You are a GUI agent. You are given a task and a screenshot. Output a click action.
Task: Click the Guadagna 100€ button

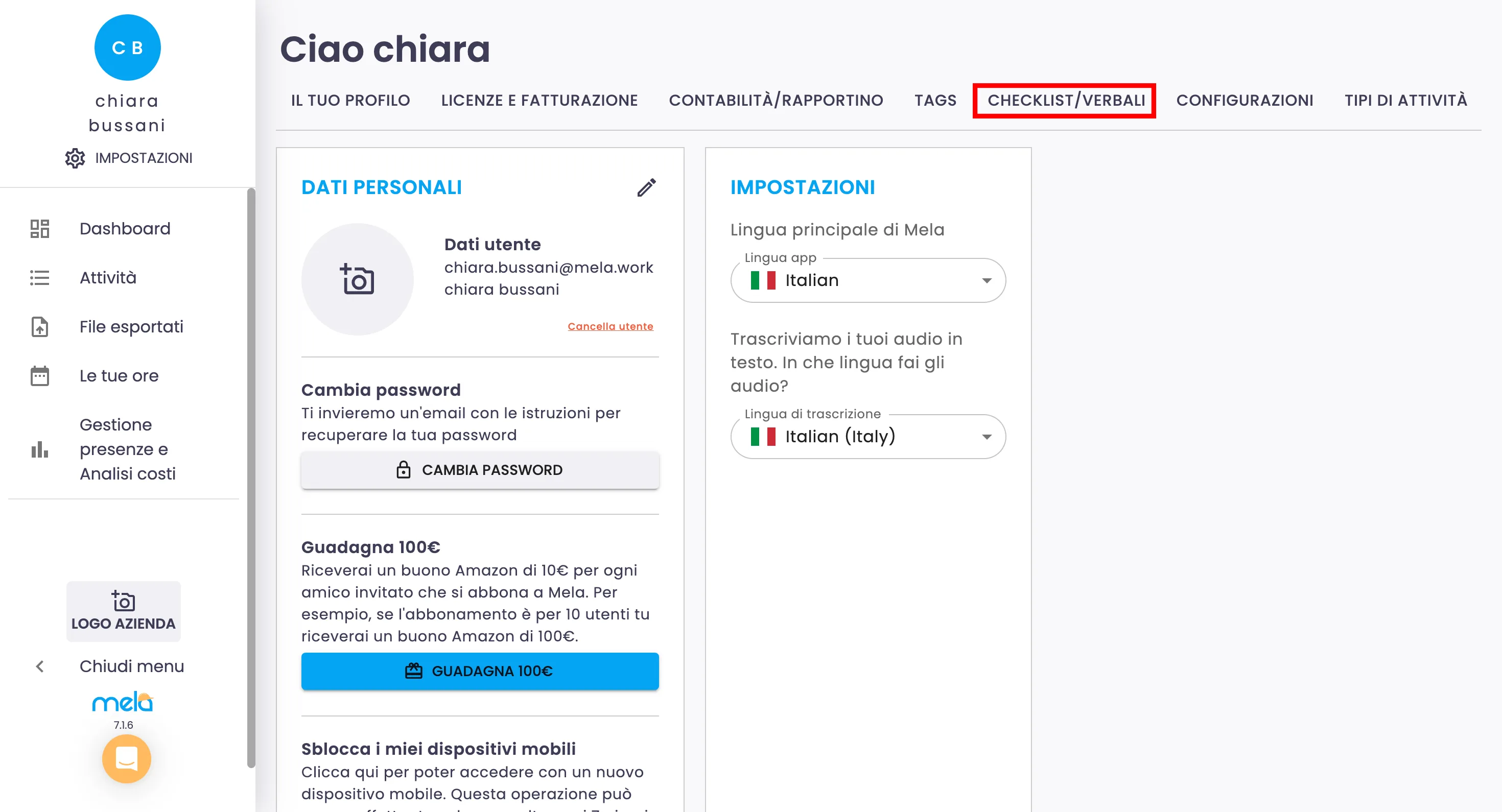(x=479, y=671)
